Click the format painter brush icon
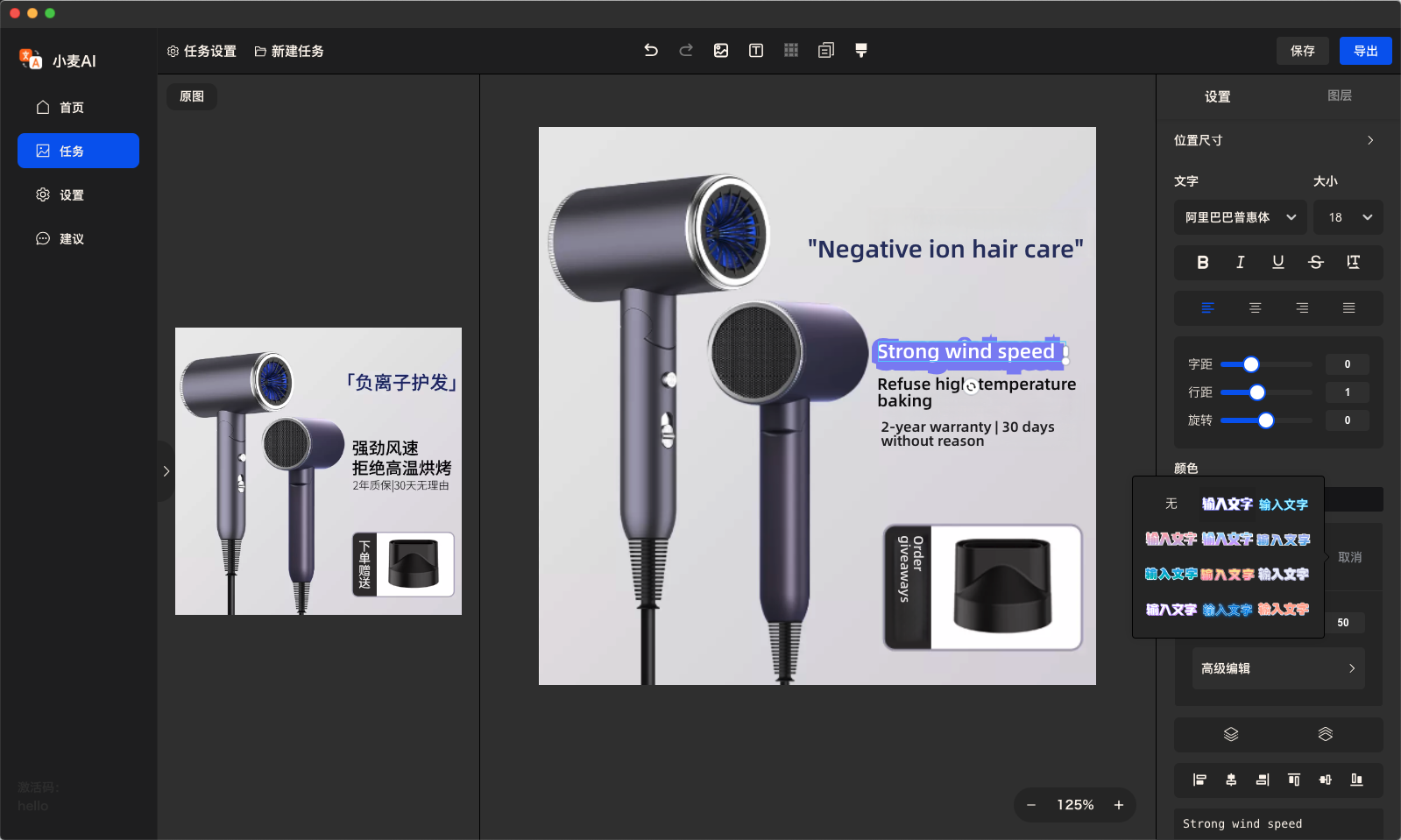 coord(861,51)
